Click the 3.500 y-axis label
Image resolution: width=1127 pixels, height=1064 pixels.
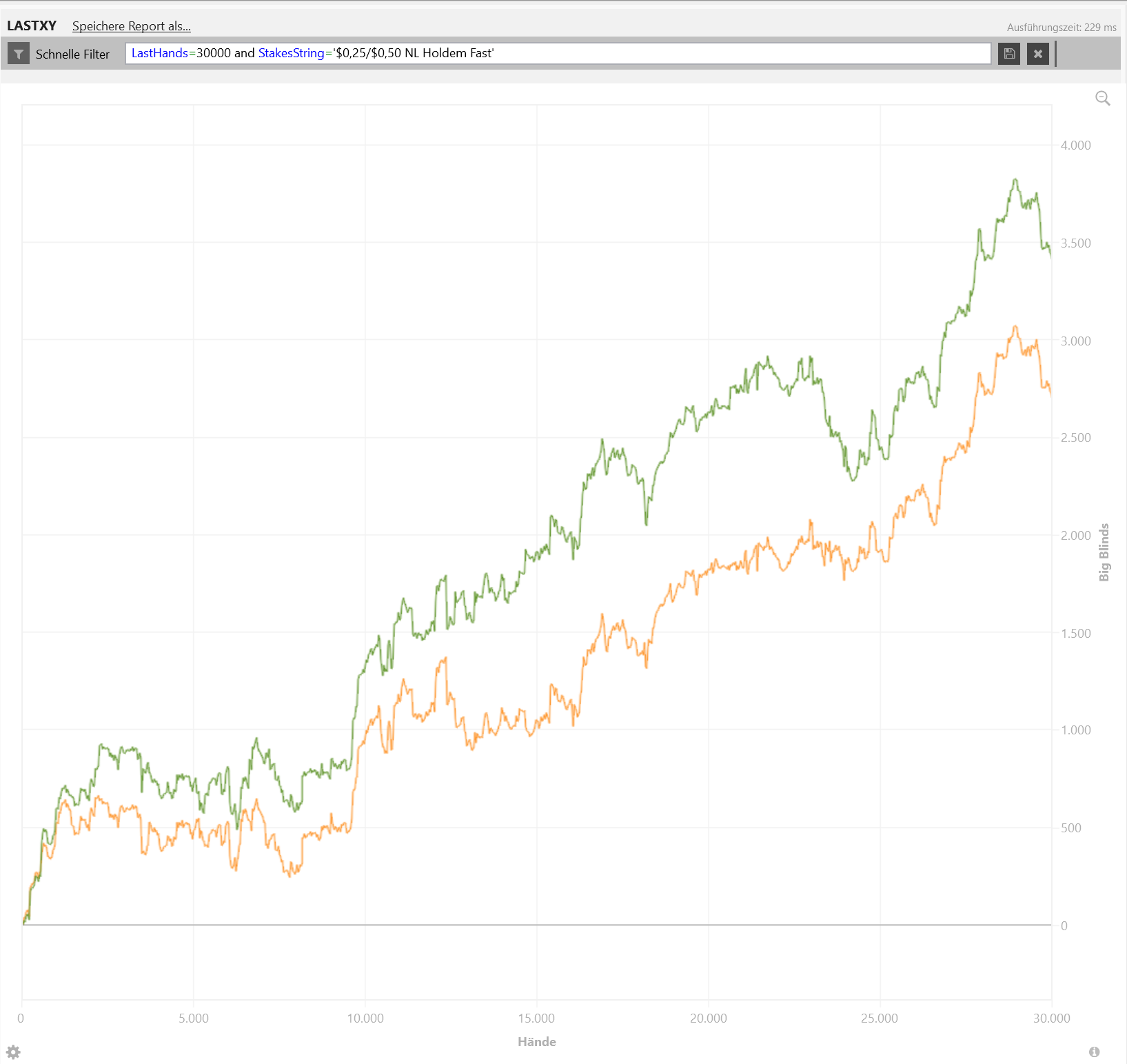tap(1076, 243)
